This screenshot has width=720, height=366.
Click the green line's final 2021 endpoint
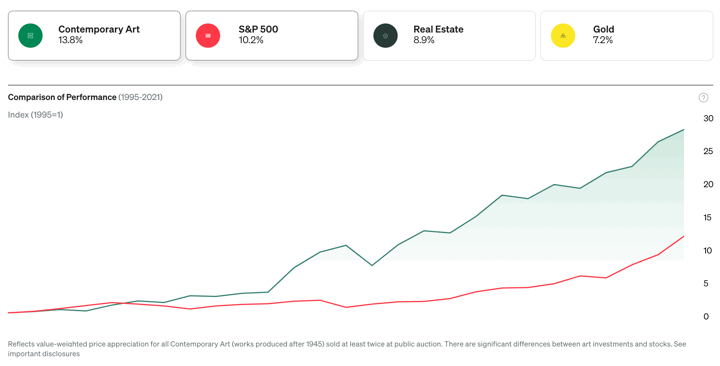tap(684, 130)
